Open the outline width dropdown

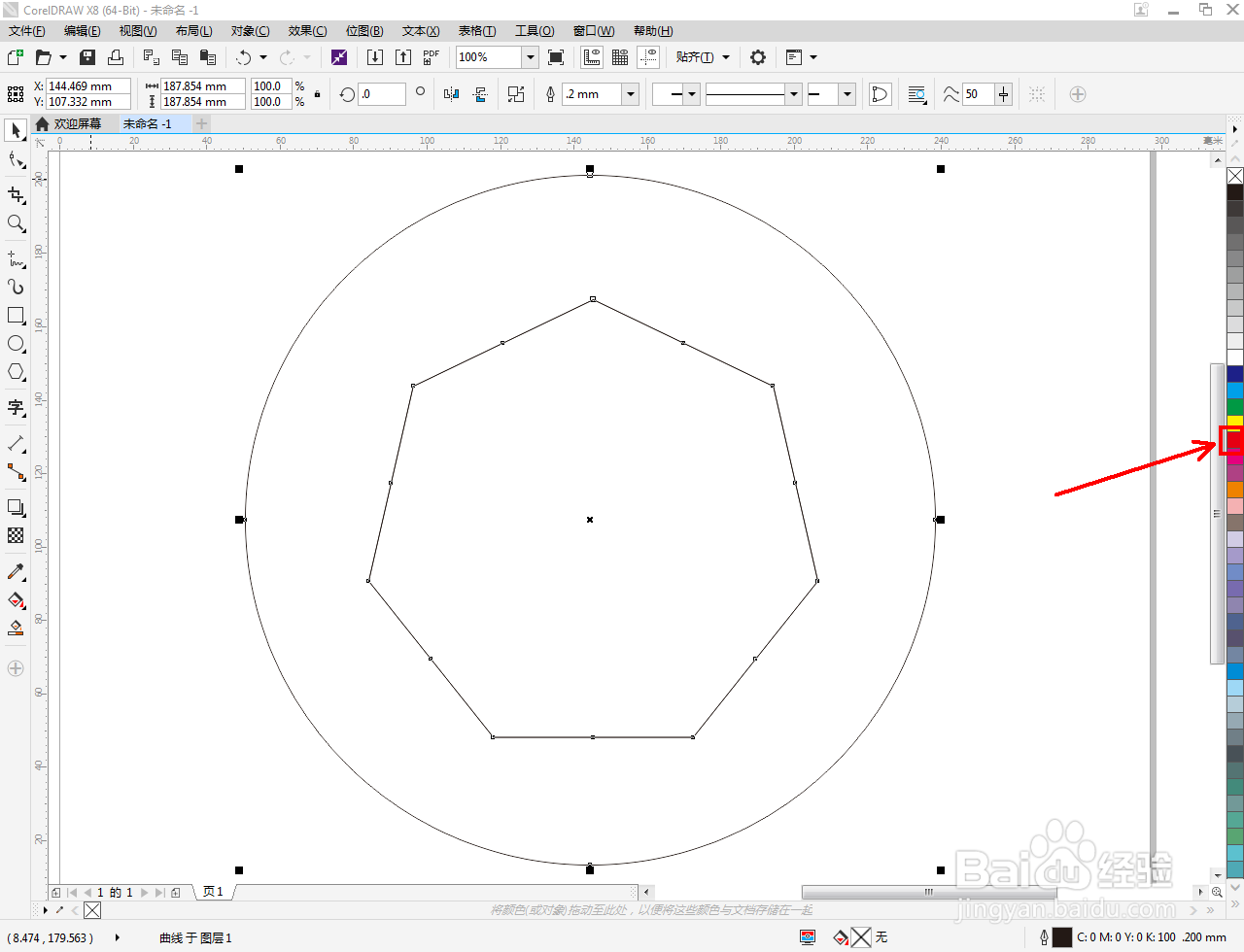pos(630,94)
